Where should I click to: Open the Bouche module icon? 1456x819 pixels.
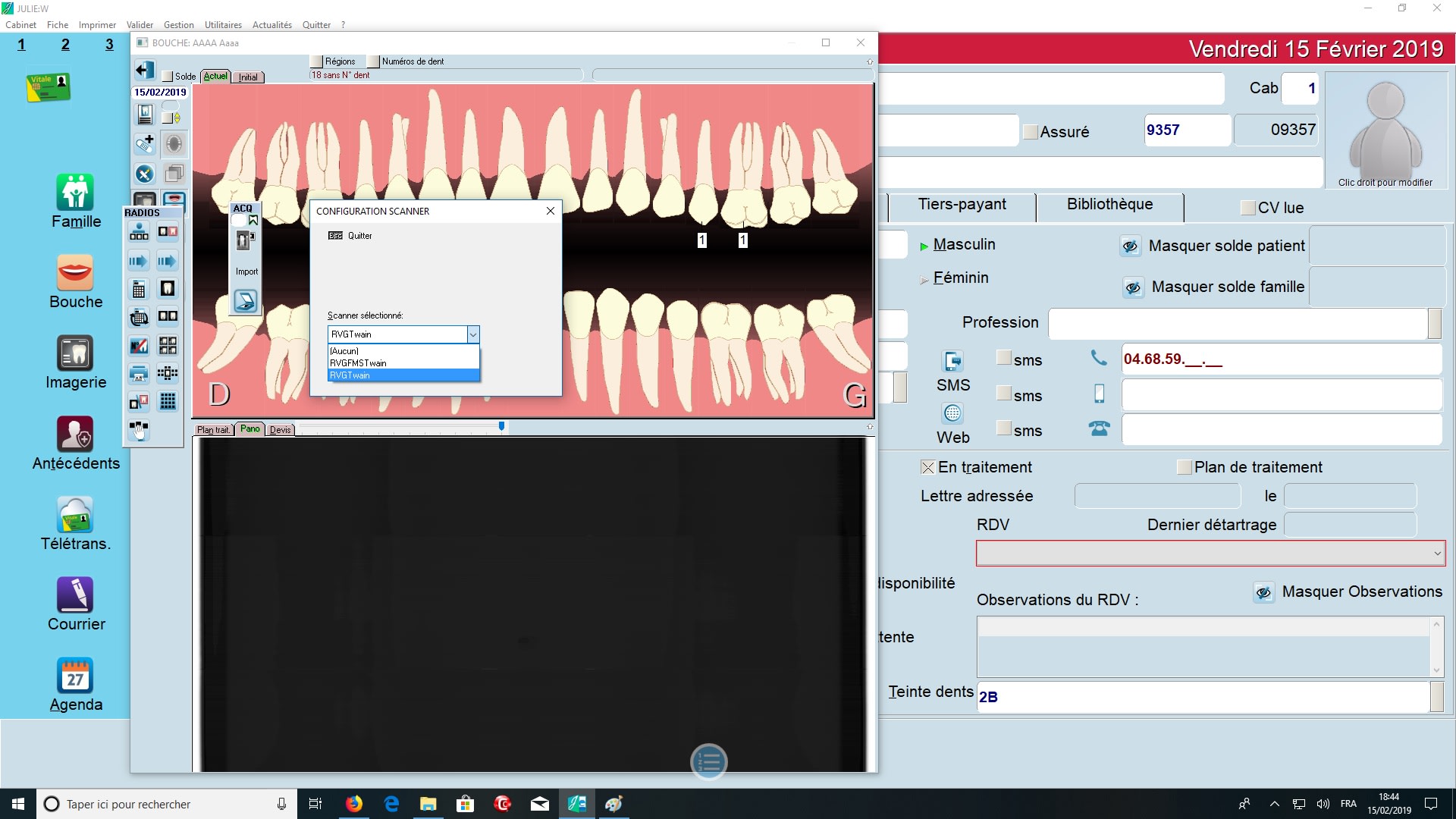(75, 273)
